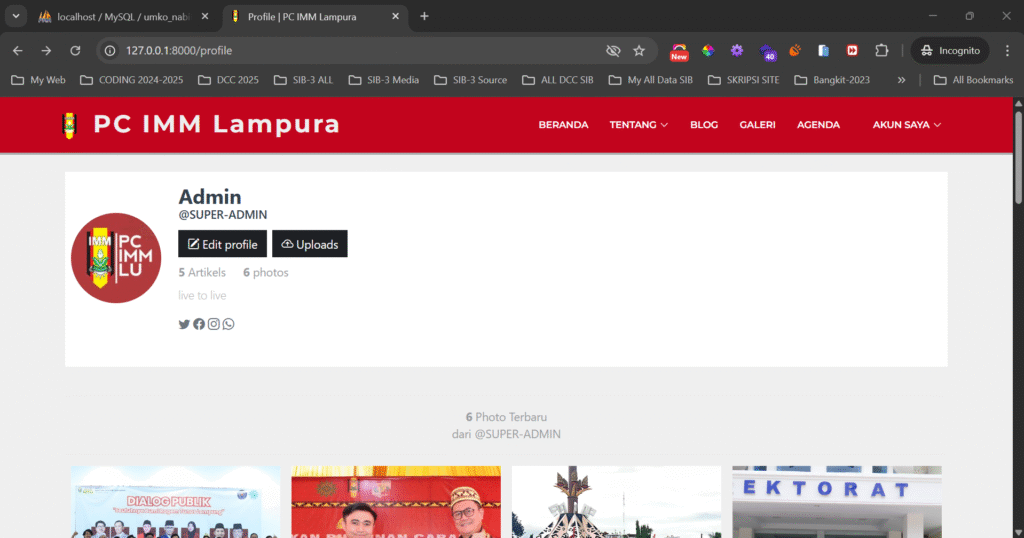Screen dimensions: 1024x538
Task: Click the circular profile avatar image
Action: click(116, 258)
